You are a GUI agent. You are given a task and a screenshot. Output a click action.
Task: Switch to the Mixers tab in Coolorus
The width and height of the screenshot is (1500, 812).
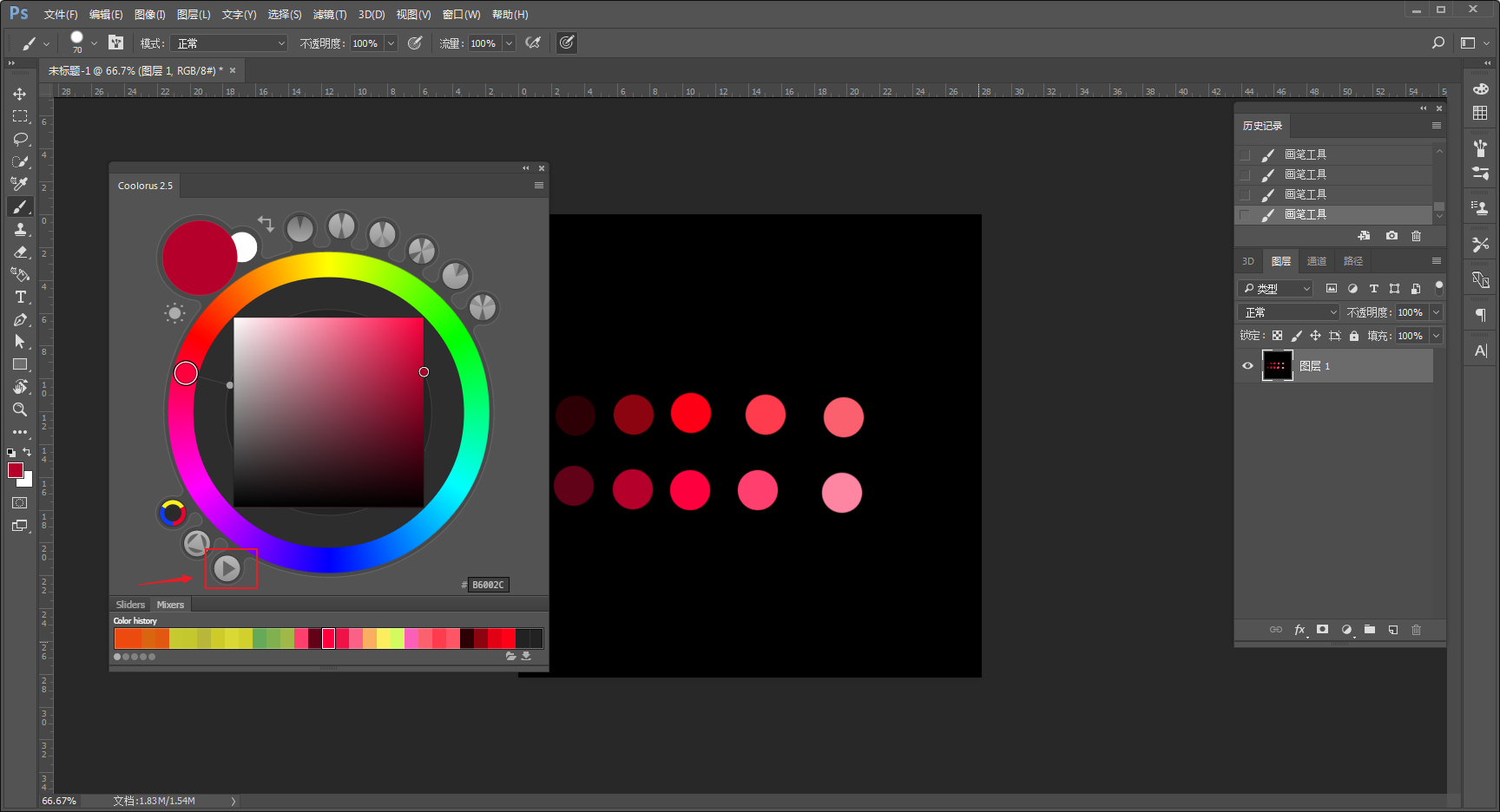coord(170,605)
